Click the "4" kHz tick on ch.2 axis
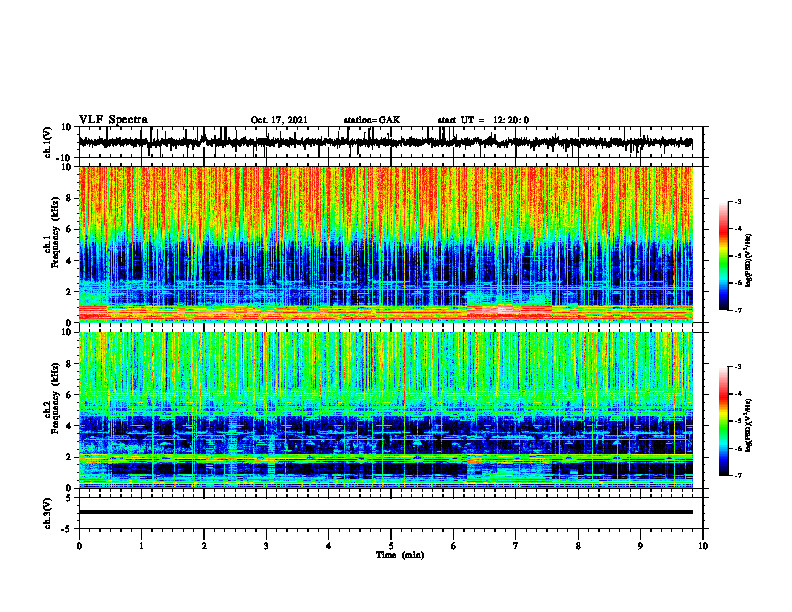Screen dimensions: 792x612 click(x=69, y=426)
